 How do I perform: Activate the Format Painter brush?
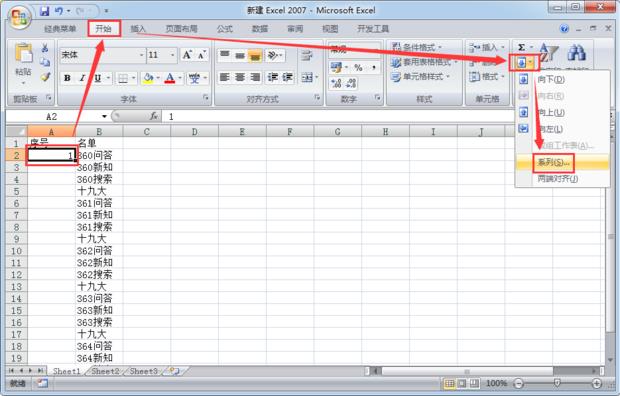coord(45,77)
